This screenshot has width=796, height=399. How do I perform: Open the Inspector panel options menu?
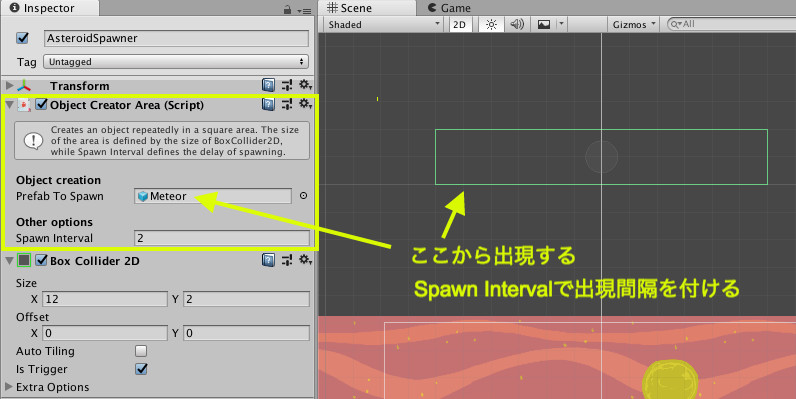click(x=304, y=10)
